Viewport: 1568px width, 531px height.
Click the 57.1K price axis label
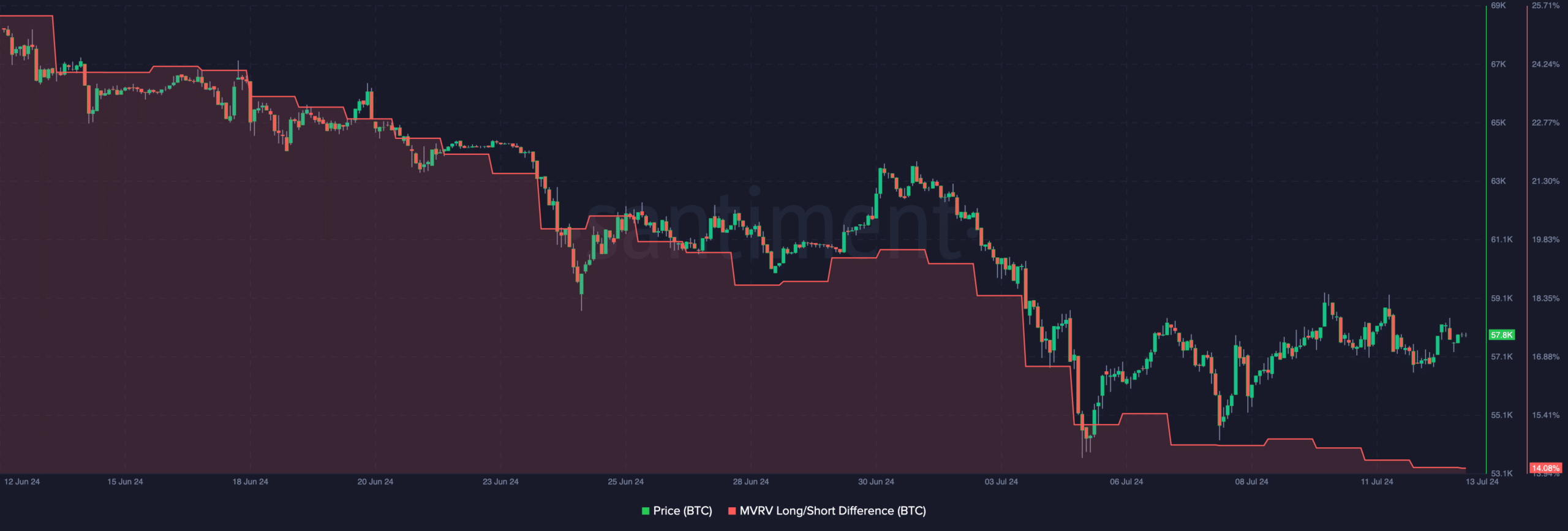click(x=1502, y=356)
